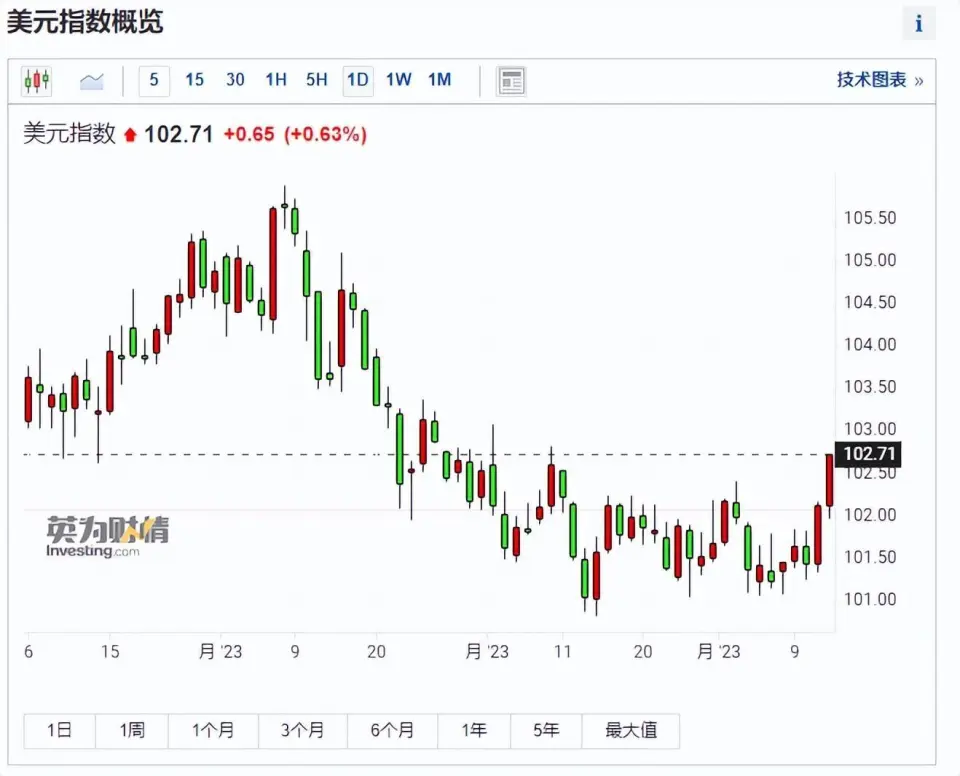Select the 3个月 range tab
This screenshot has height=776, width=960.
click(302, 731)
